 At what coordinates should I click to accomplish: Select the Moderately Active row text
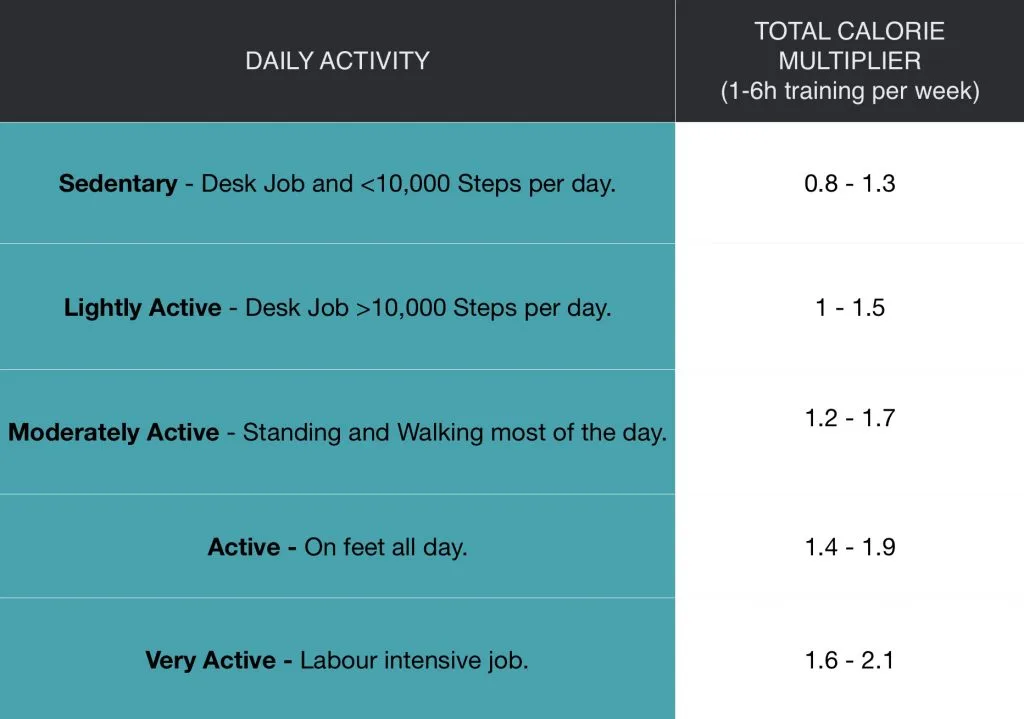[x=337, y=432]
